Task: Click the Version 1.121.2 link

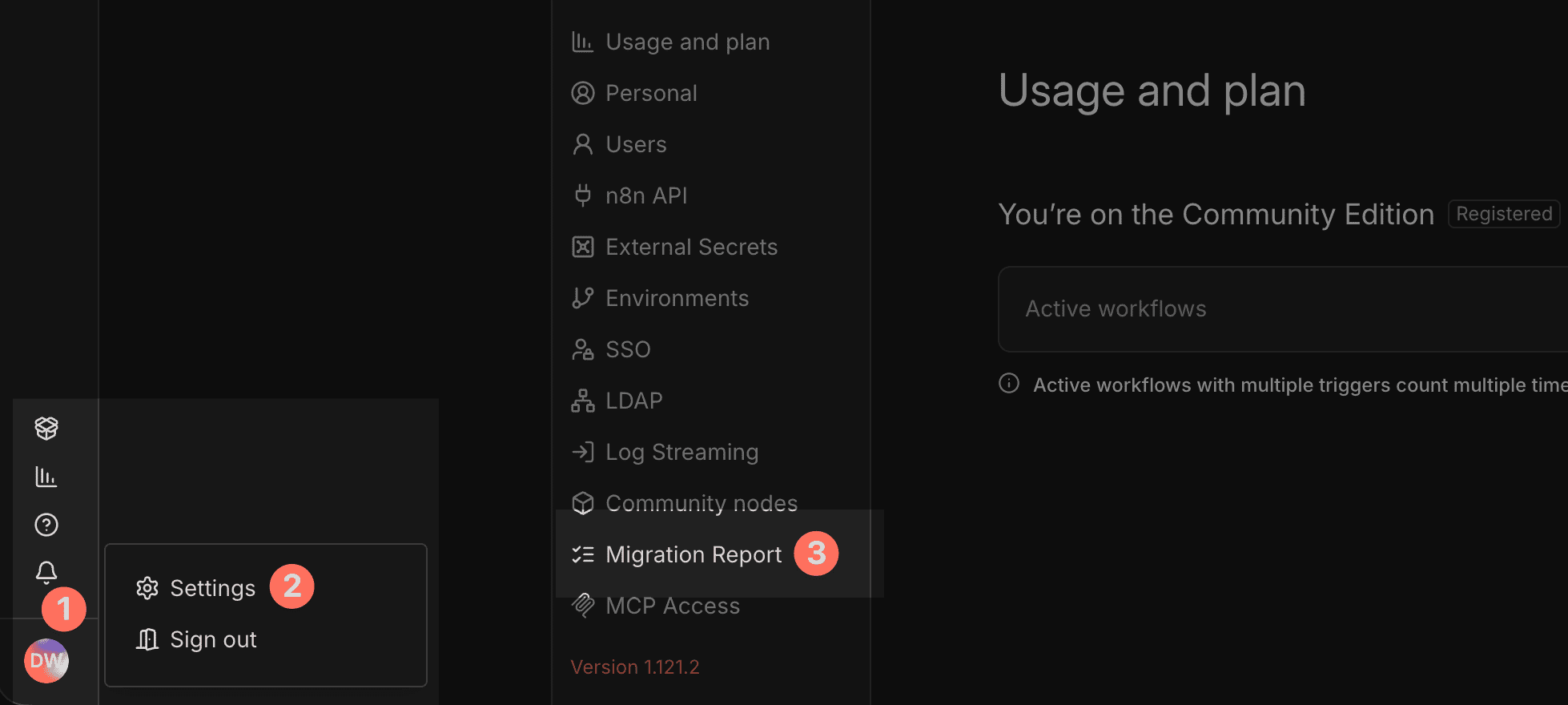Action: (634, 666)
